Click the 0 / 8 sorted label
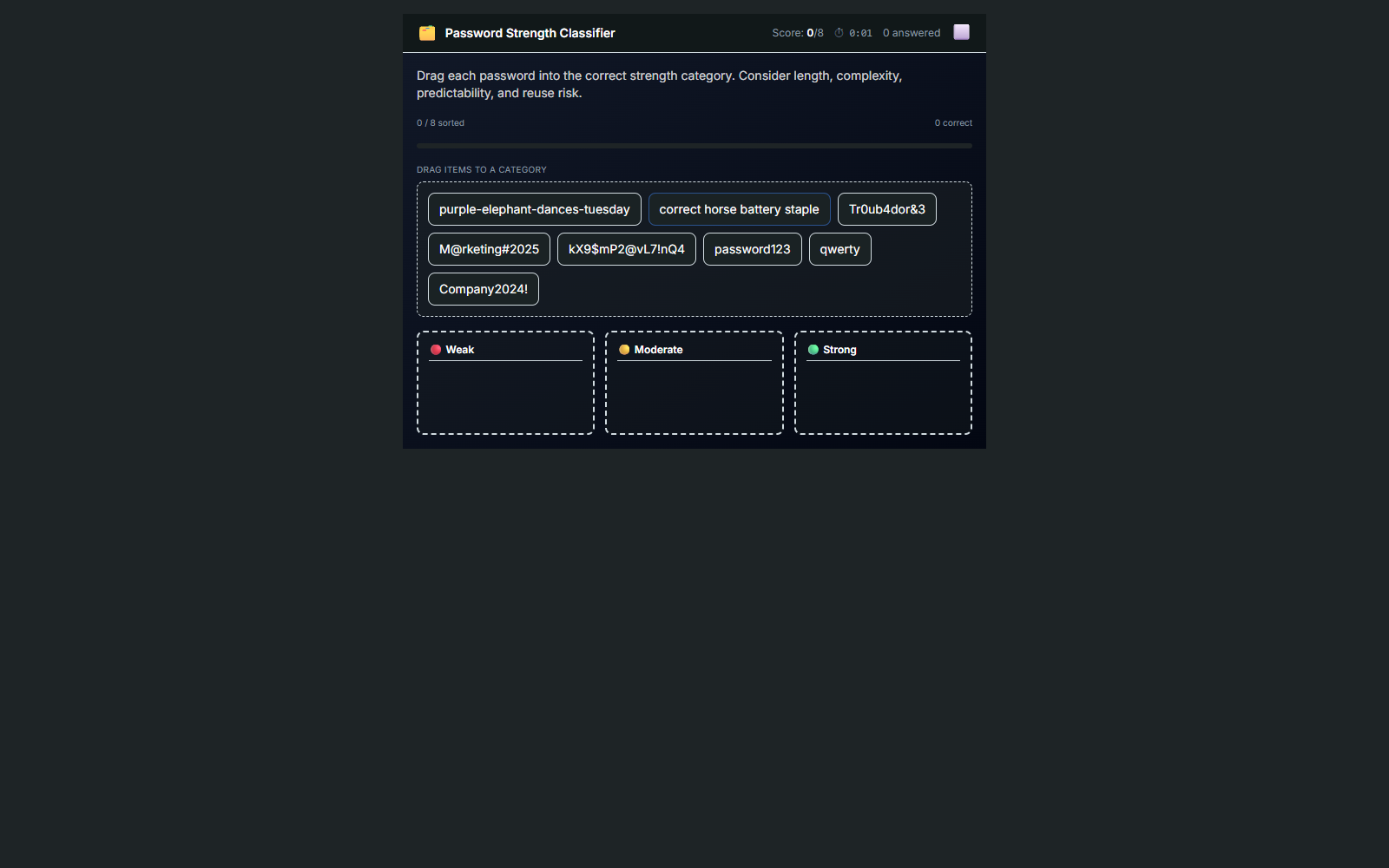 pos(440,123)
